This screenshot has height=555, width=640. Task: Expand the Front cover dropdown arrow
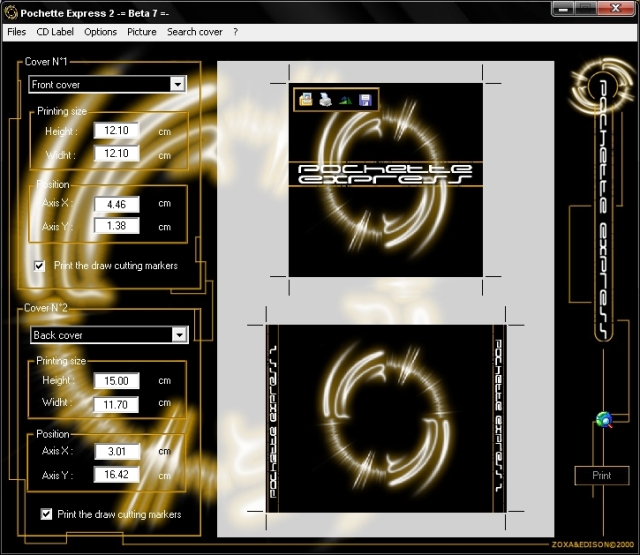pyautogui.click(x=178, y=84)
